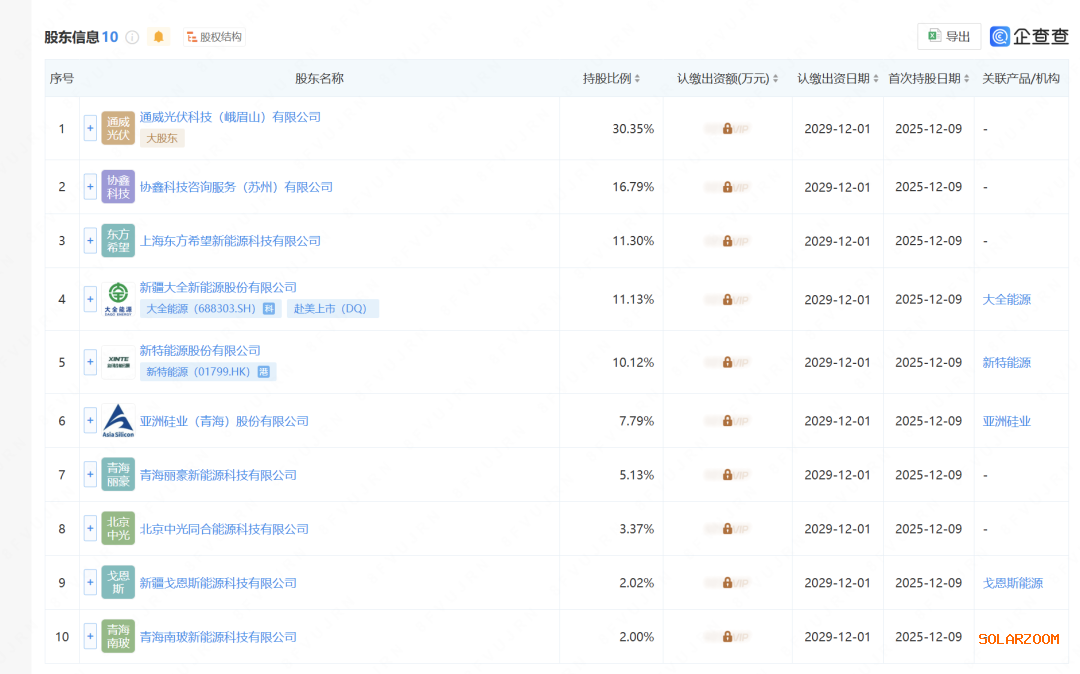Open 北京中光同合能源科技有限公司 company link
1080x674 pixels.
coord(224,529)
